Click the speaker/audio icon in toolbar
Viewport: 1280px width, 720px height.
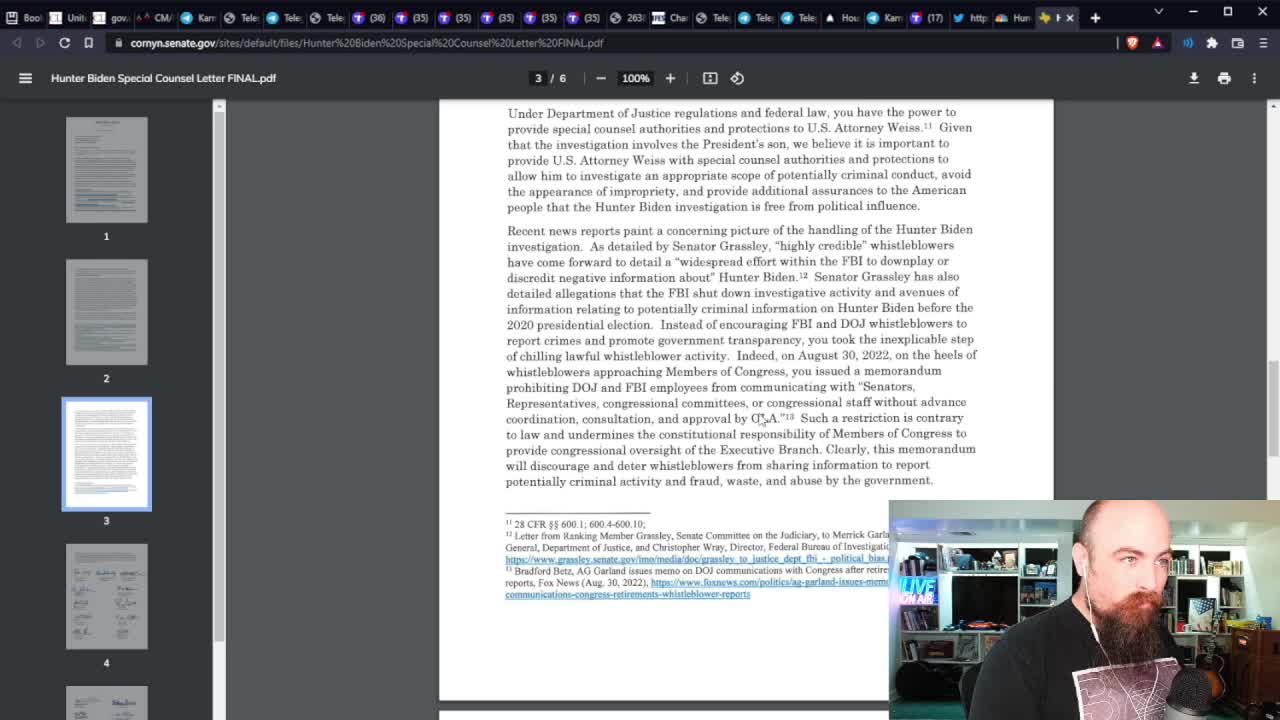[1188, 43]
